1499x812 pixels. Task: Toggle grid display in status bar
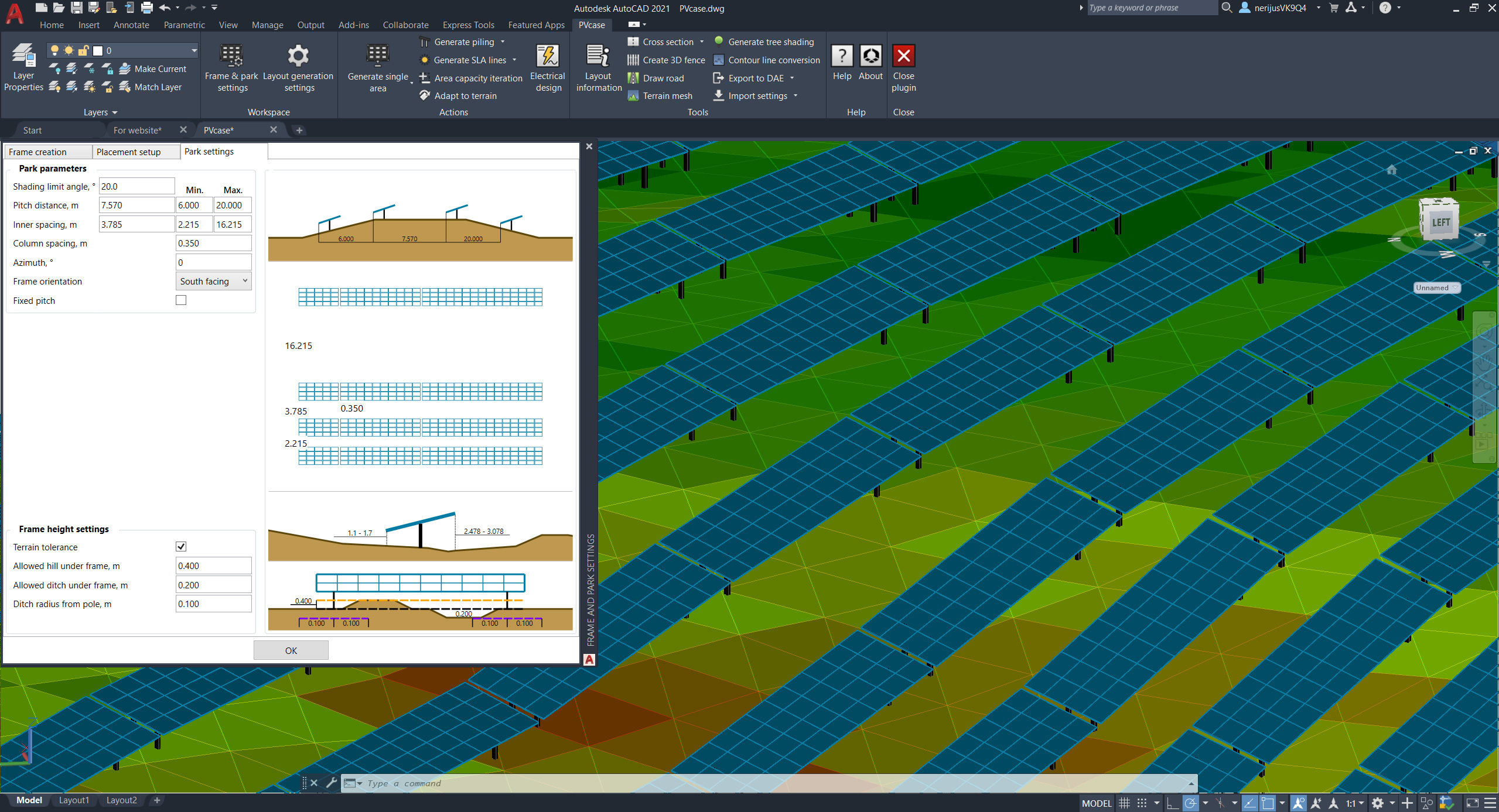point(1124,803)
